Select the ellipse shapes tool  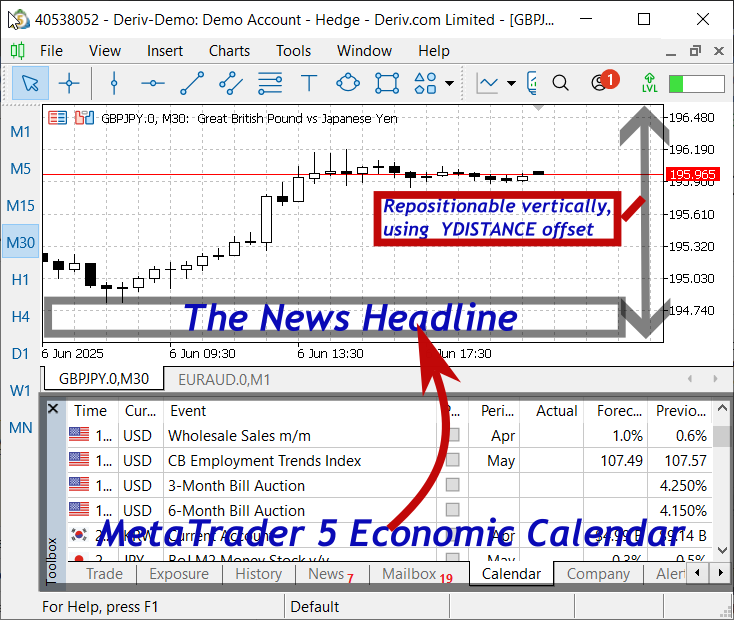click(348, 83)
